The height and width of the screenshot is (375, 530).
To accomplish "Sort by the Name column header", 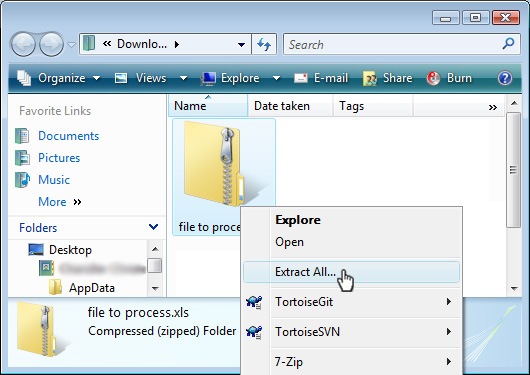I will (x=208, y=106).
